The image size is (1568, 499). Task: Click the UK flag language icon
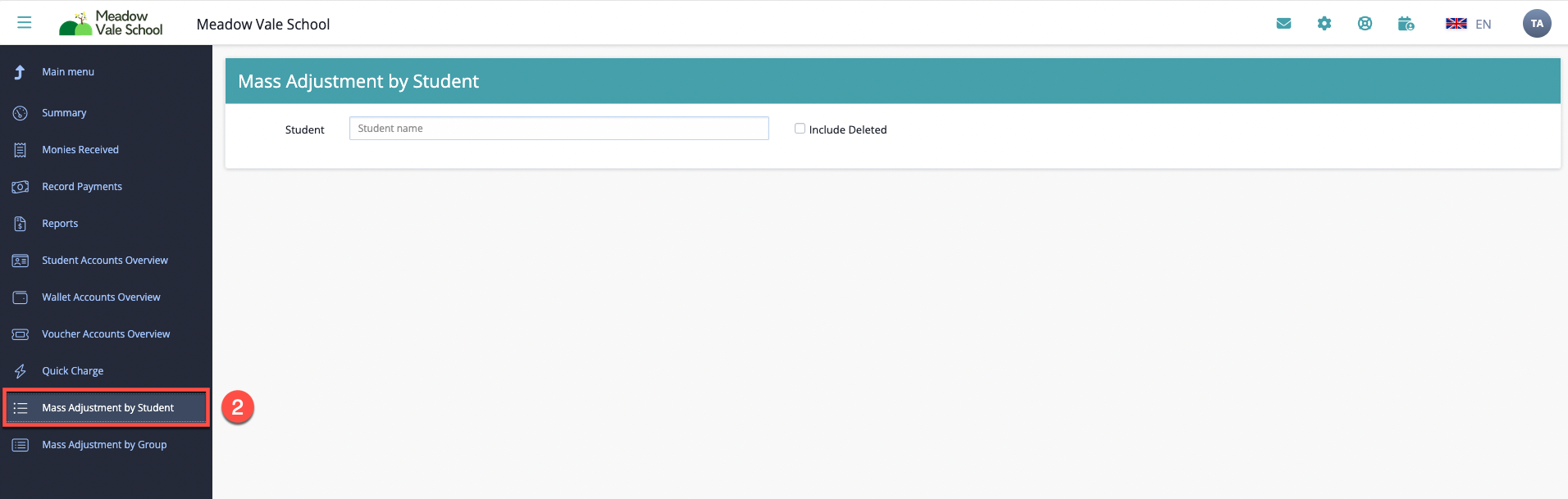[1456, 24]
